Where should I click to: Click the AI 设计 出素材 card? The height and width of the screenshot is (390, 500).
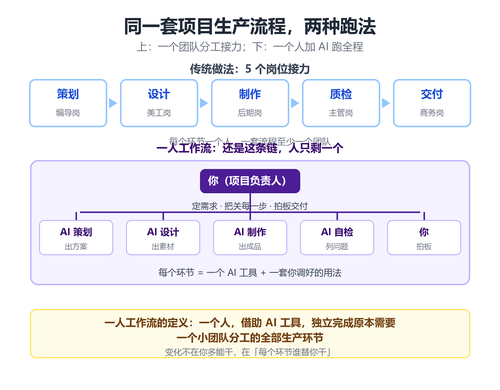(x=163, y=238)
